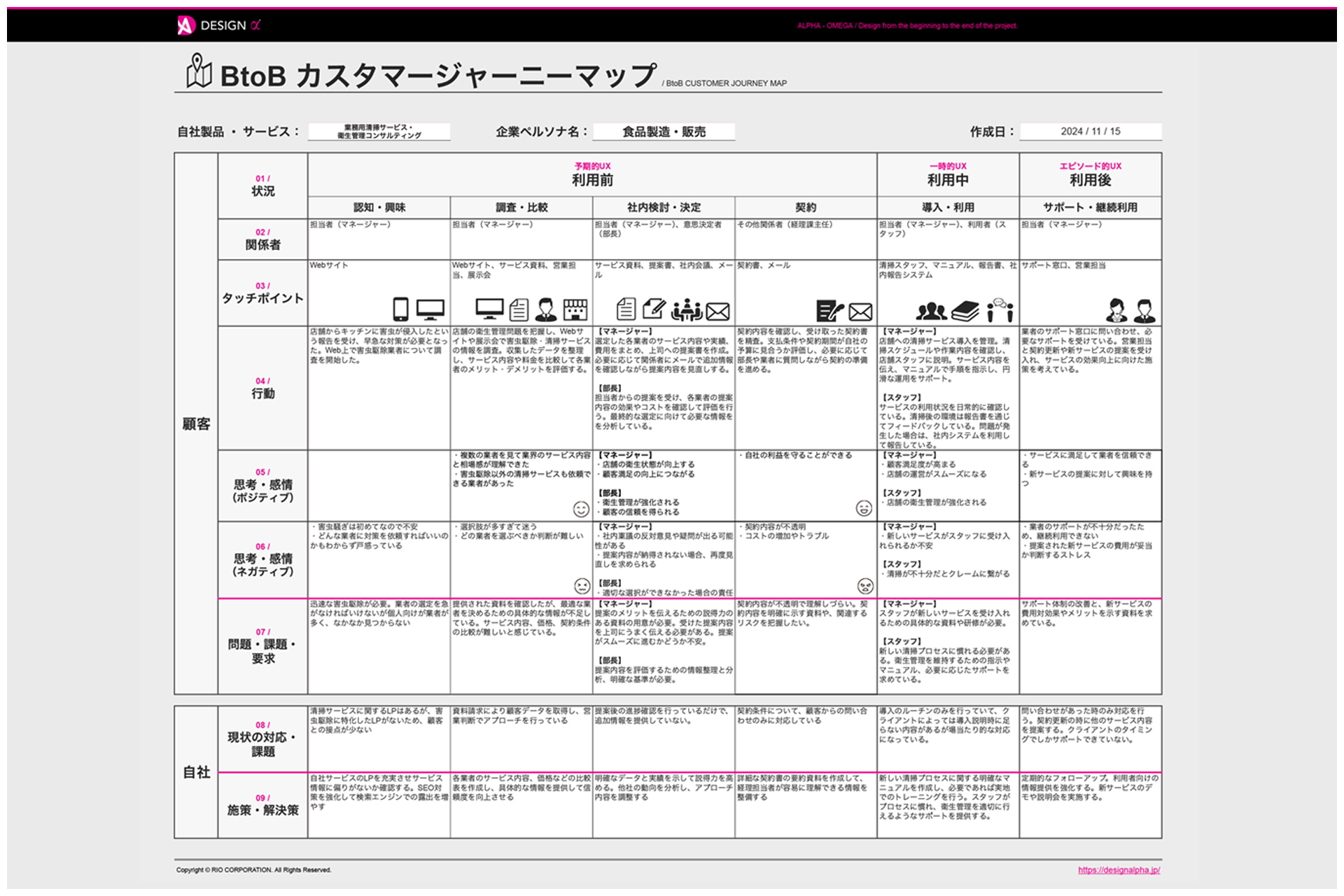1344x896 pixels.
Task: Click the staff group icon in 導入・利用
Action: click(x=932, y=310)
